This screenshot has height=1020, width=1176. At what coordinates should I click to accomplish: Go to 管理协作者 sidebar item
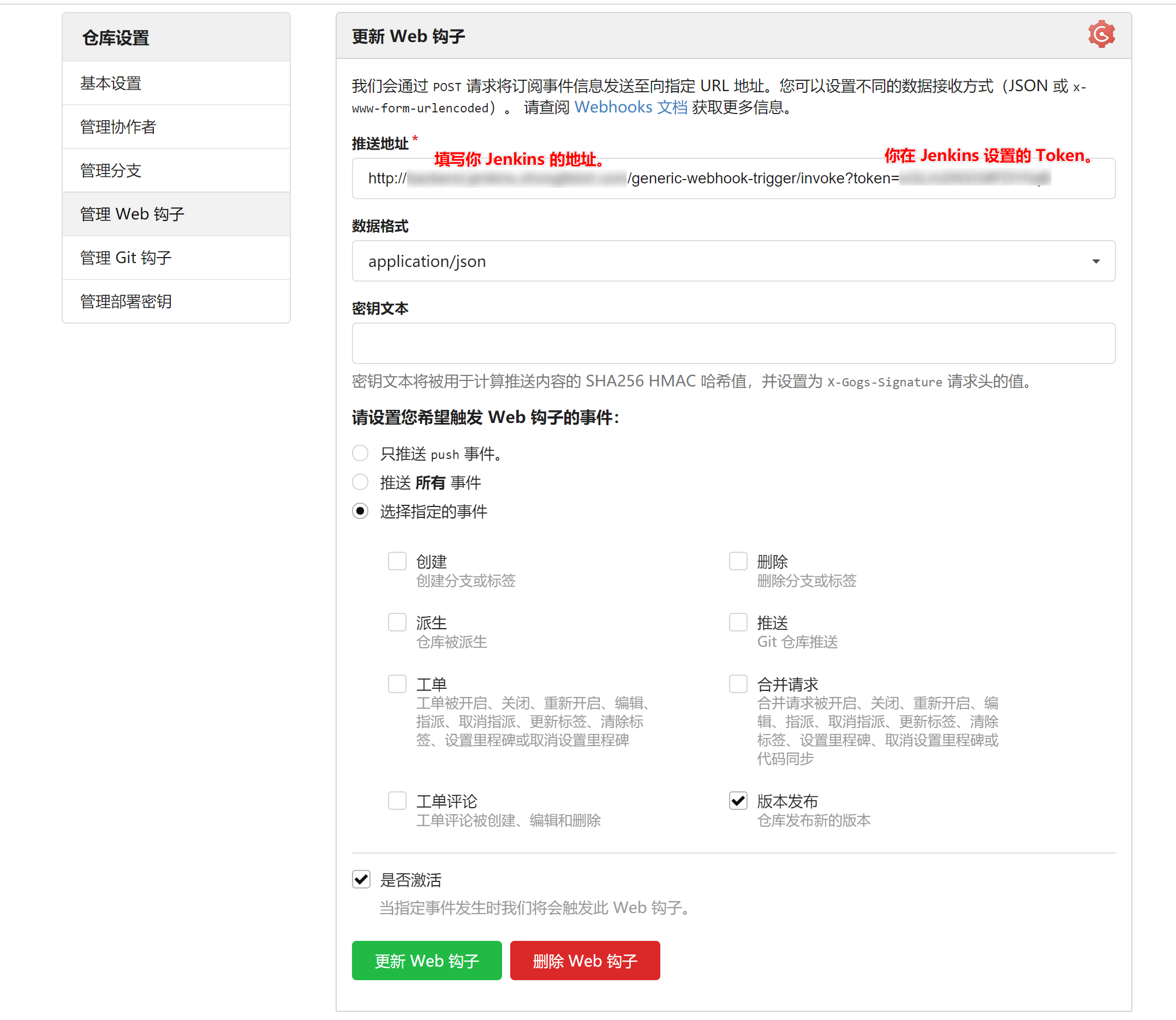tap(118, 127)
